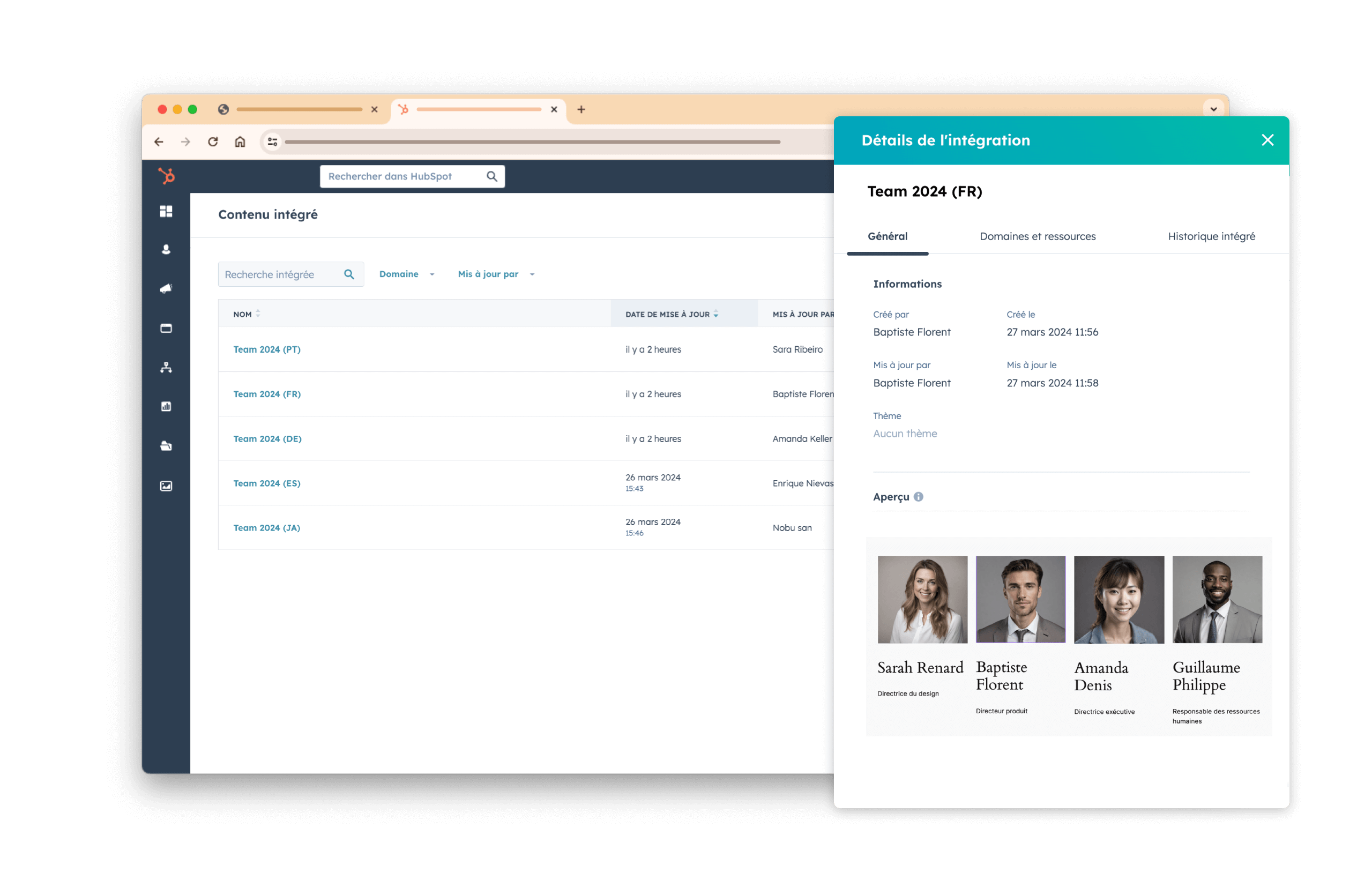Open the contacts person icon in sidebar
1372x895 pixels.
point(166,250)
